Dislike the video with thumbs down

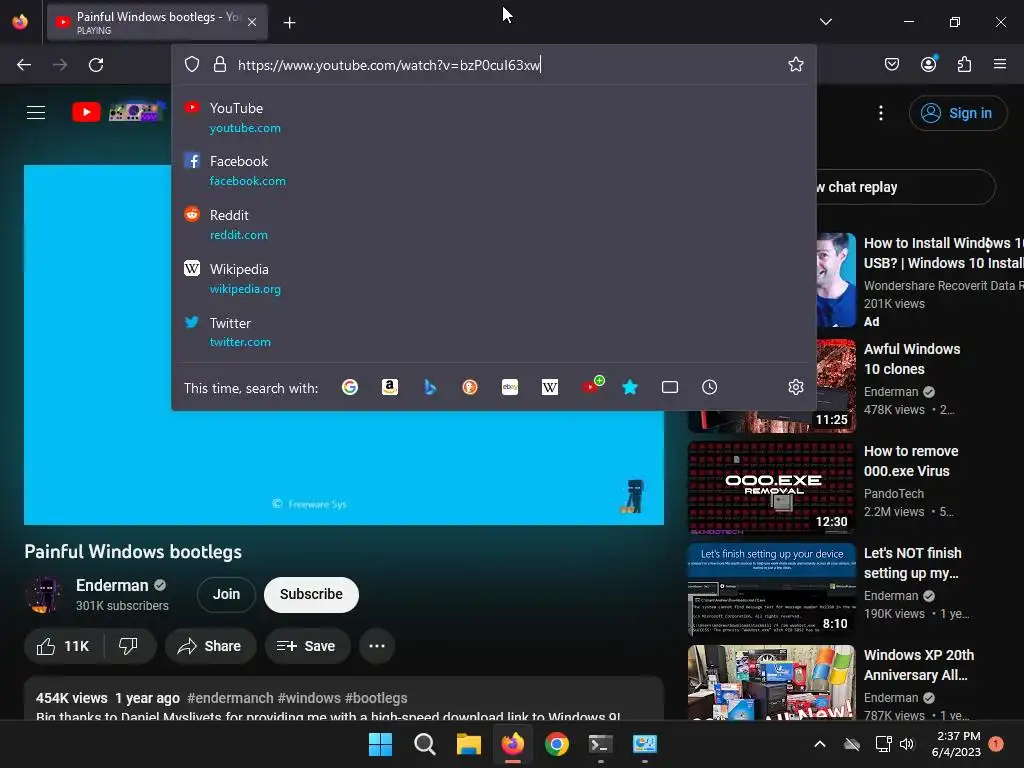tap(129, 646)
